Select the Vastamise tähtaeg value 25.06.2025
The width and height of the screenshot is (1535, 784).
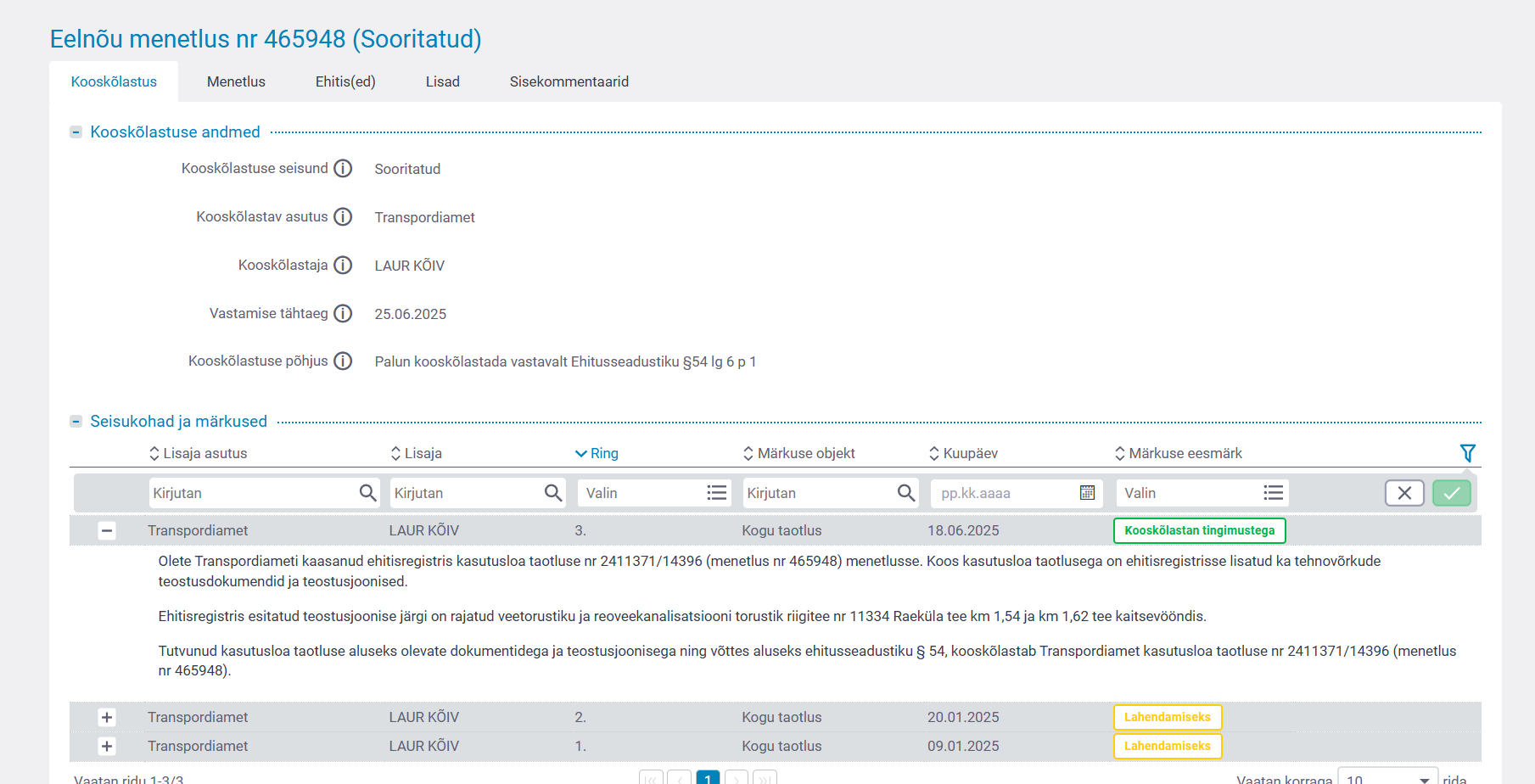pyautogui.click(x=411, y=314)
